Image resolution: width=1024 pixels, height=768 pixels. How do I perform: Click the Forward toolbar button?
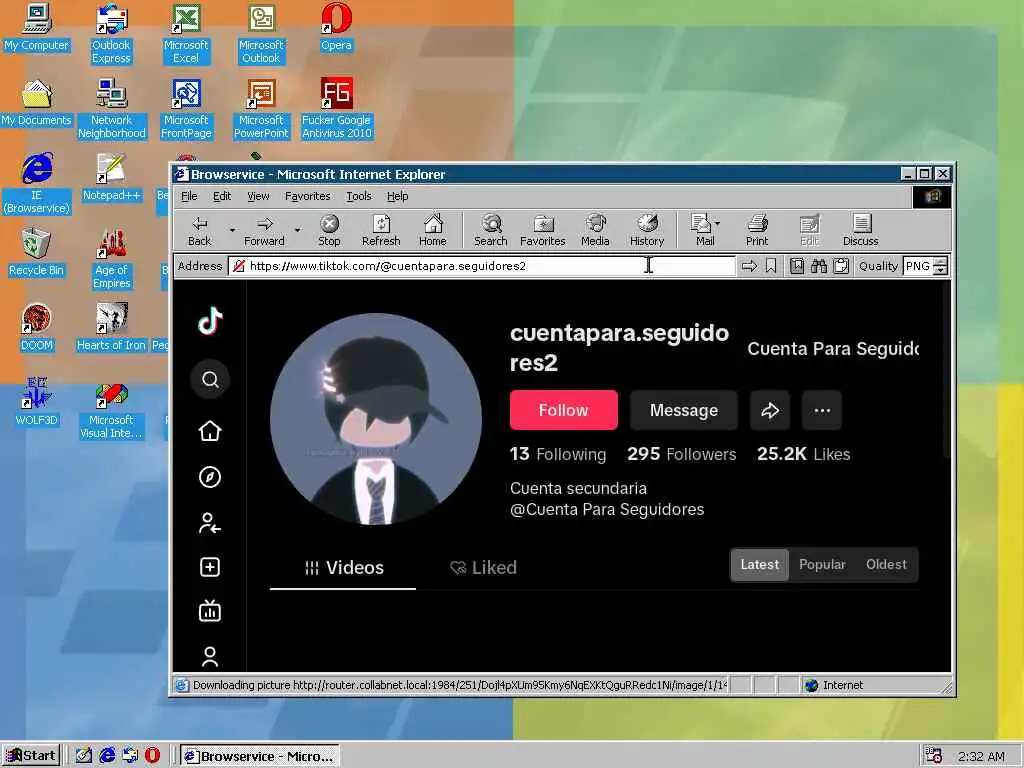tap(264, 231)
